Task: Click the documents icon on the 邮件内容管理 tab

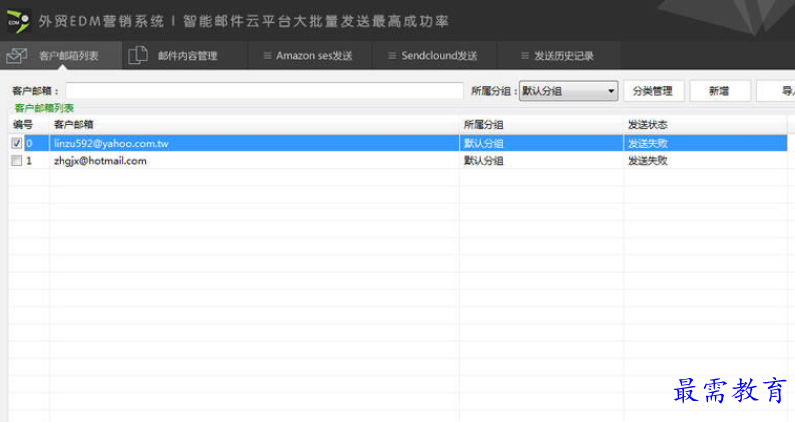Action: 138,55
